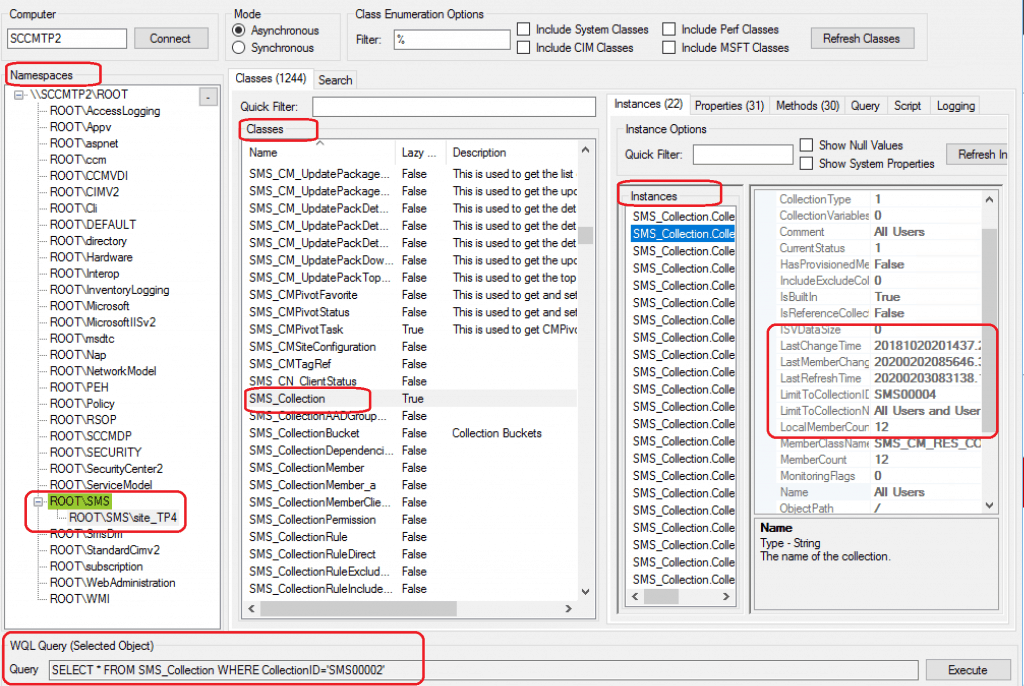Click the class enumeration Filter field
1024x686 pixels.
452,40
